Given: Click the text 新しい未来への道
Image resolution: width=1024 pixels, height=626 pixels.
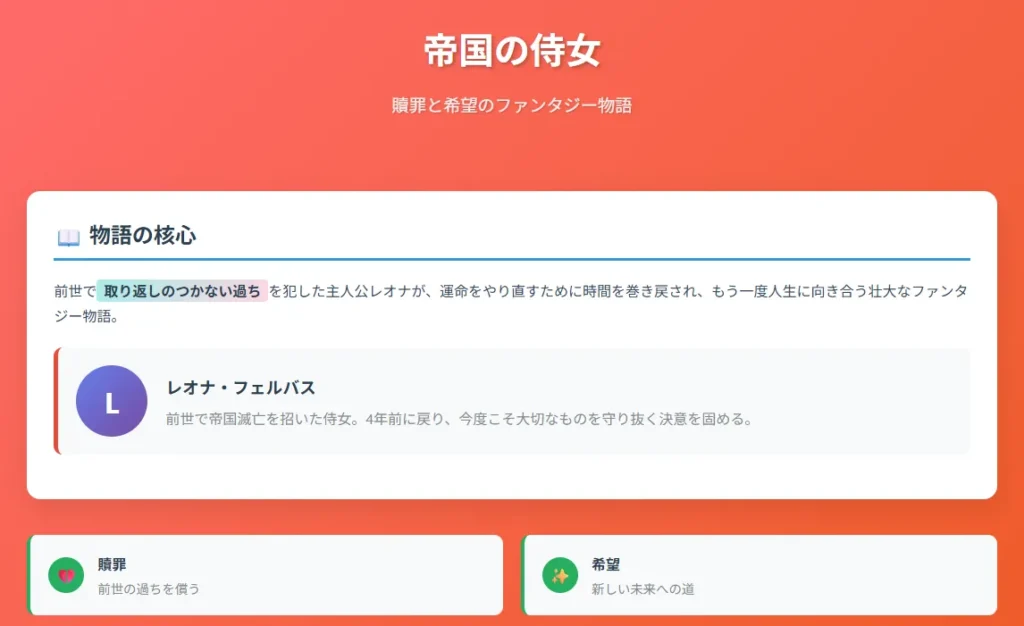Looking at the screenshot, I should pyautogui.click(x=643, y=589).
